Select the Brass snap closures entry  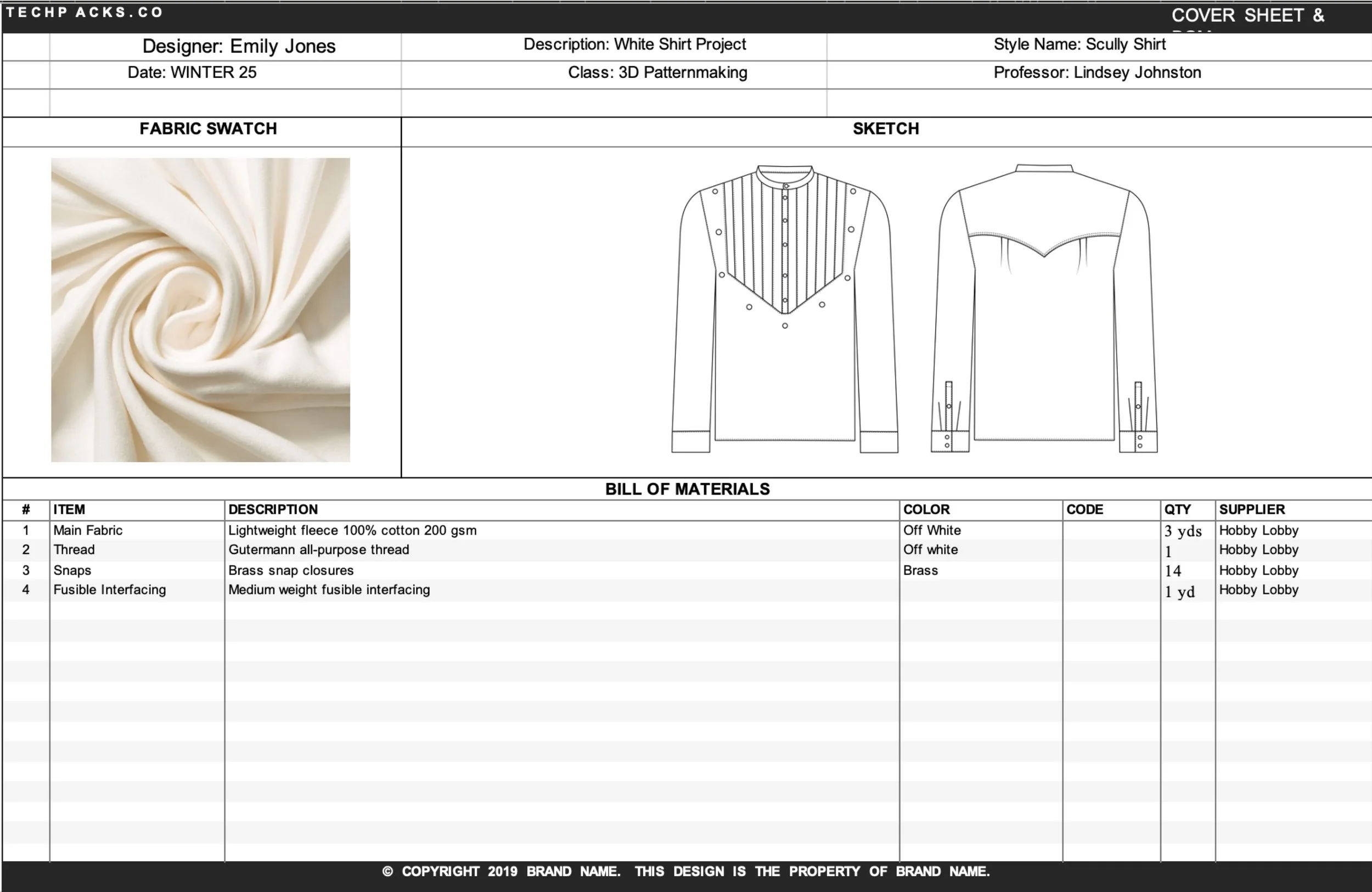pyautogui.click(x=291, y=570)
